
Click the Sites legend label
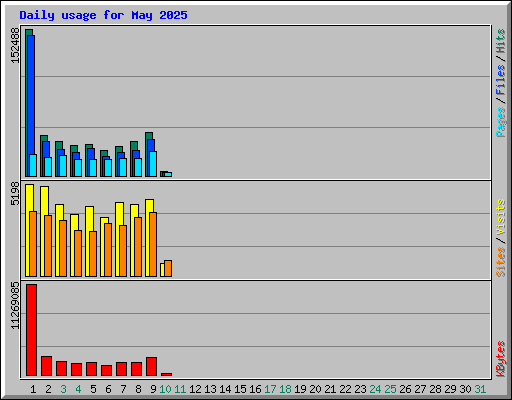pyautogui.click(x=501, y=262)
